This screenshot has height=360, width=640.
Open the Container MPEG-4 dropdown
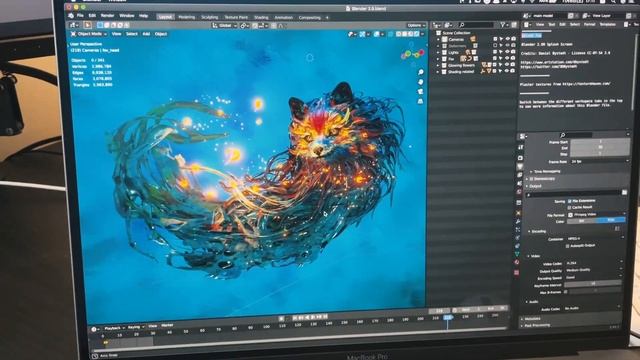(595, 238)
